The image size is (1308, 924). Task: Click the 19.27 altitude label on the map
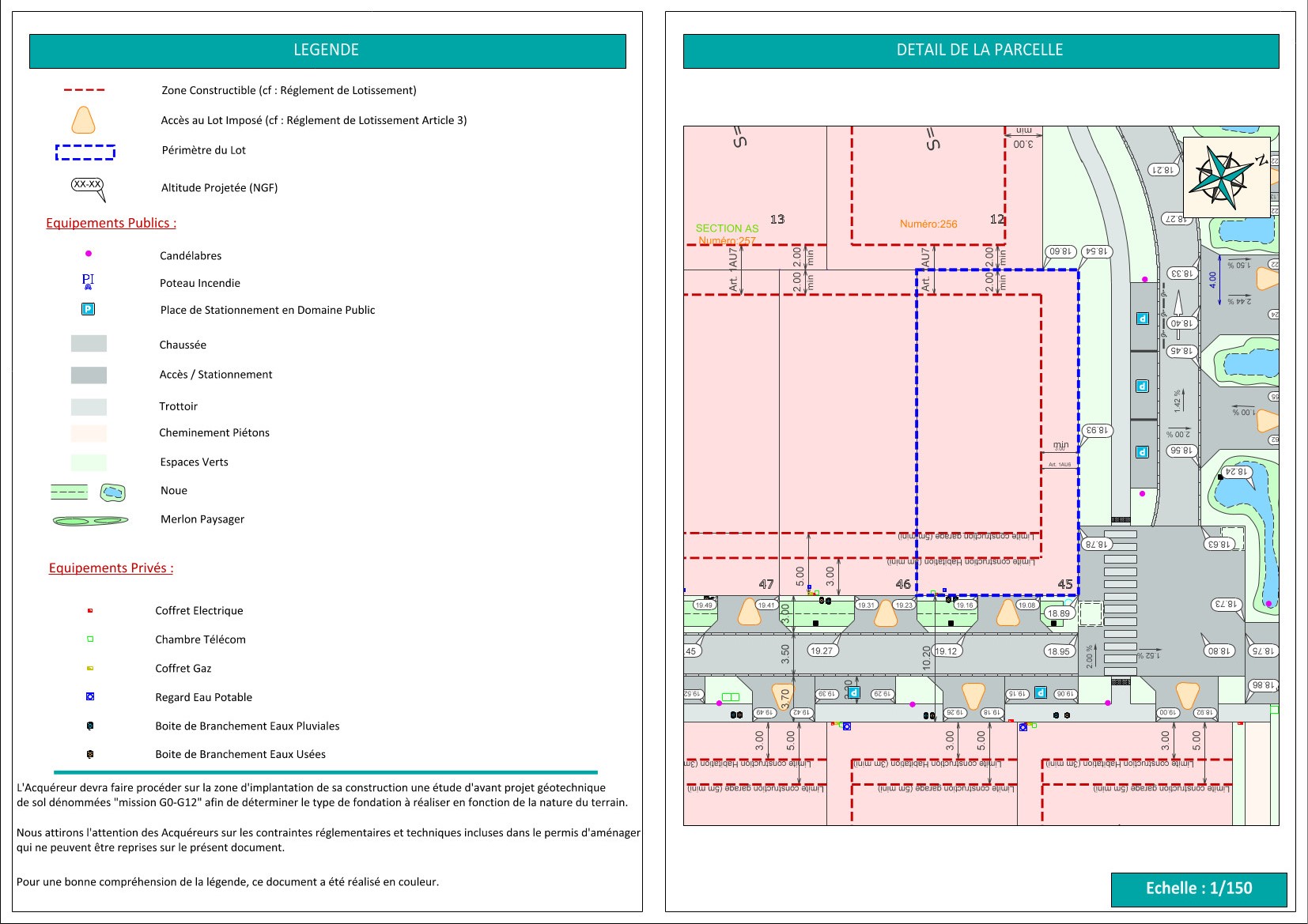pyautogui.click(x=822, y=651)
